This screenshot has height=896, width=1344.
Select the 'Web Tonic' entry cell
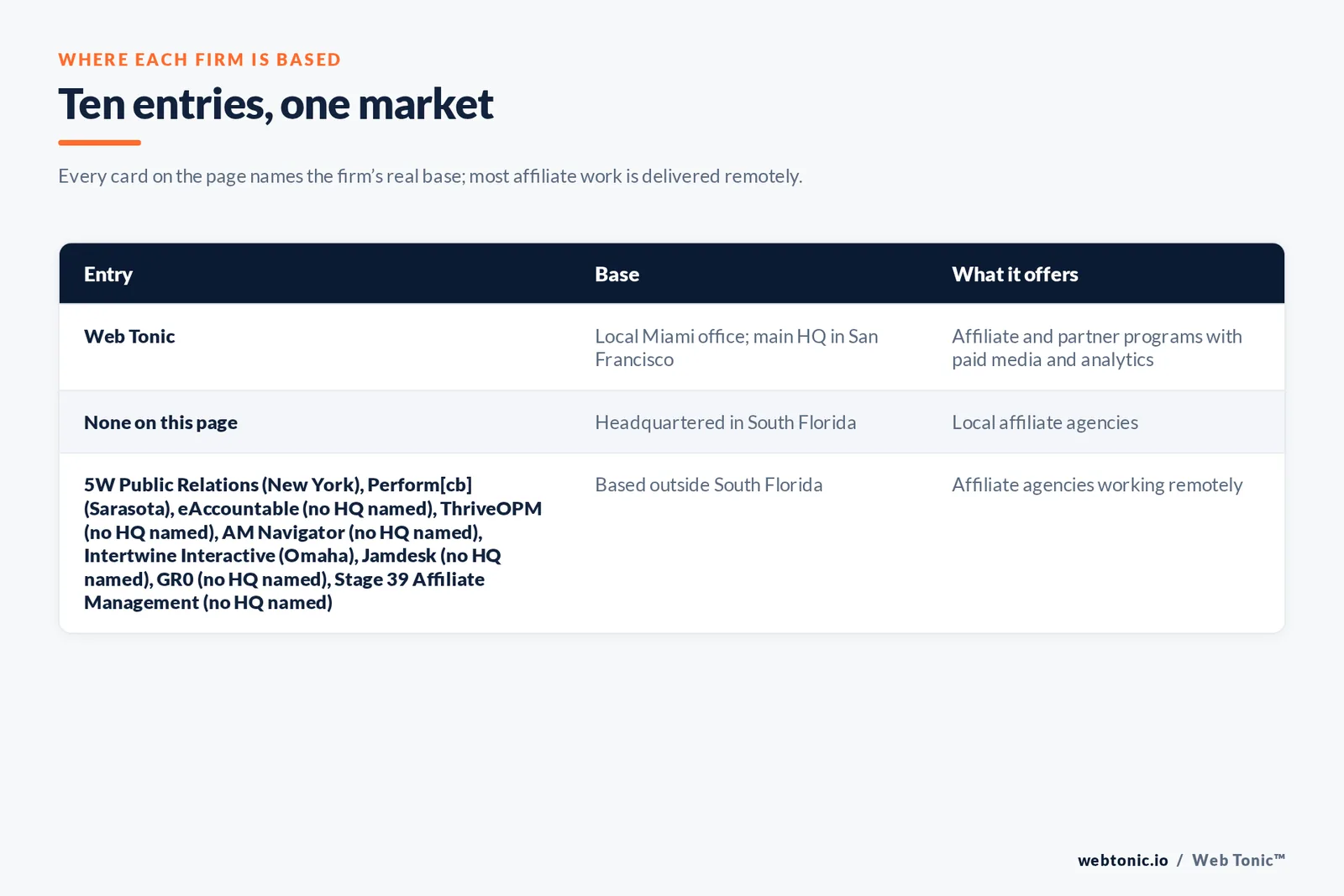click(129, 337)
